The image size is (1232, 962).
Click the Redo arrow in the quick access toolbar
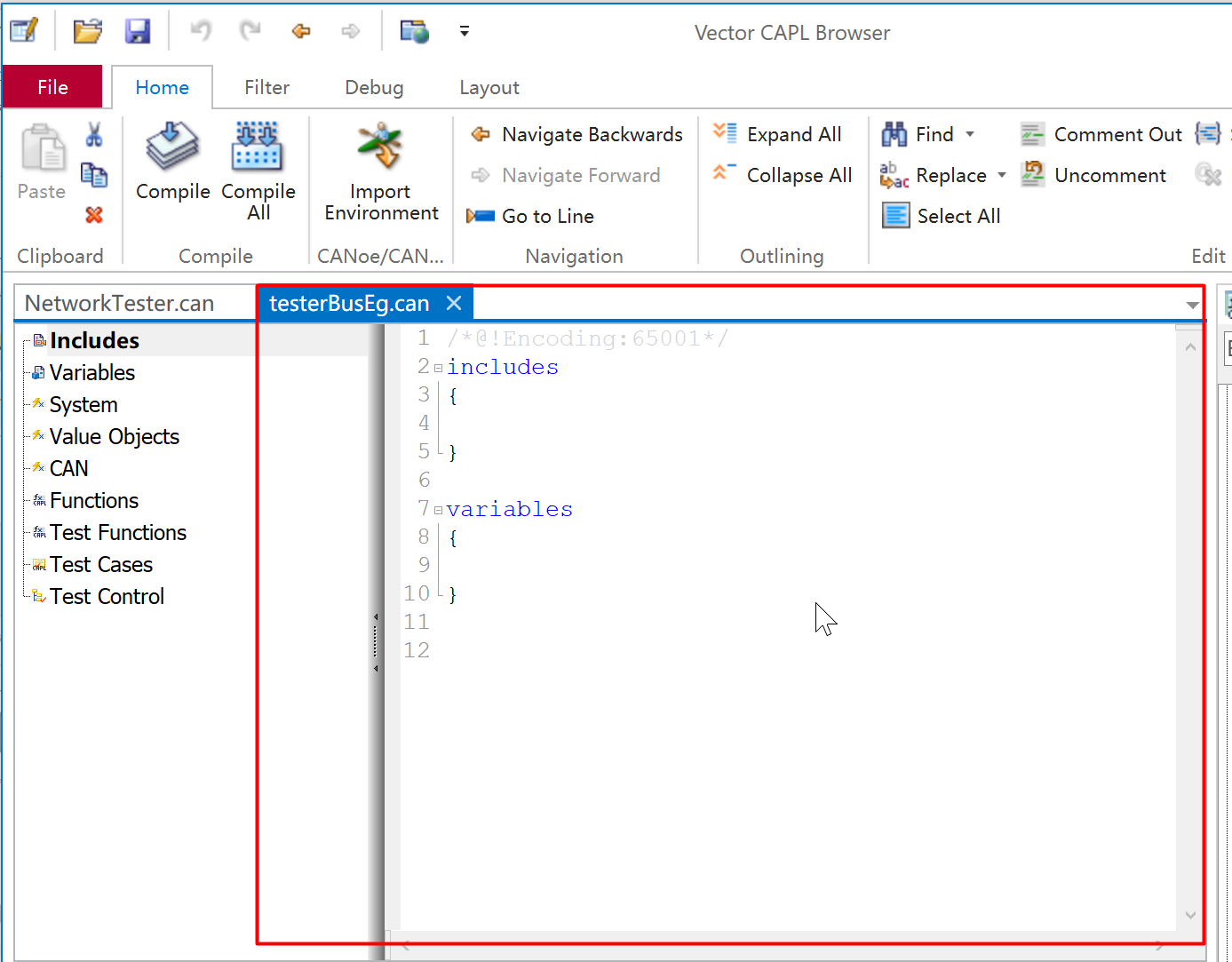(250, 31)
